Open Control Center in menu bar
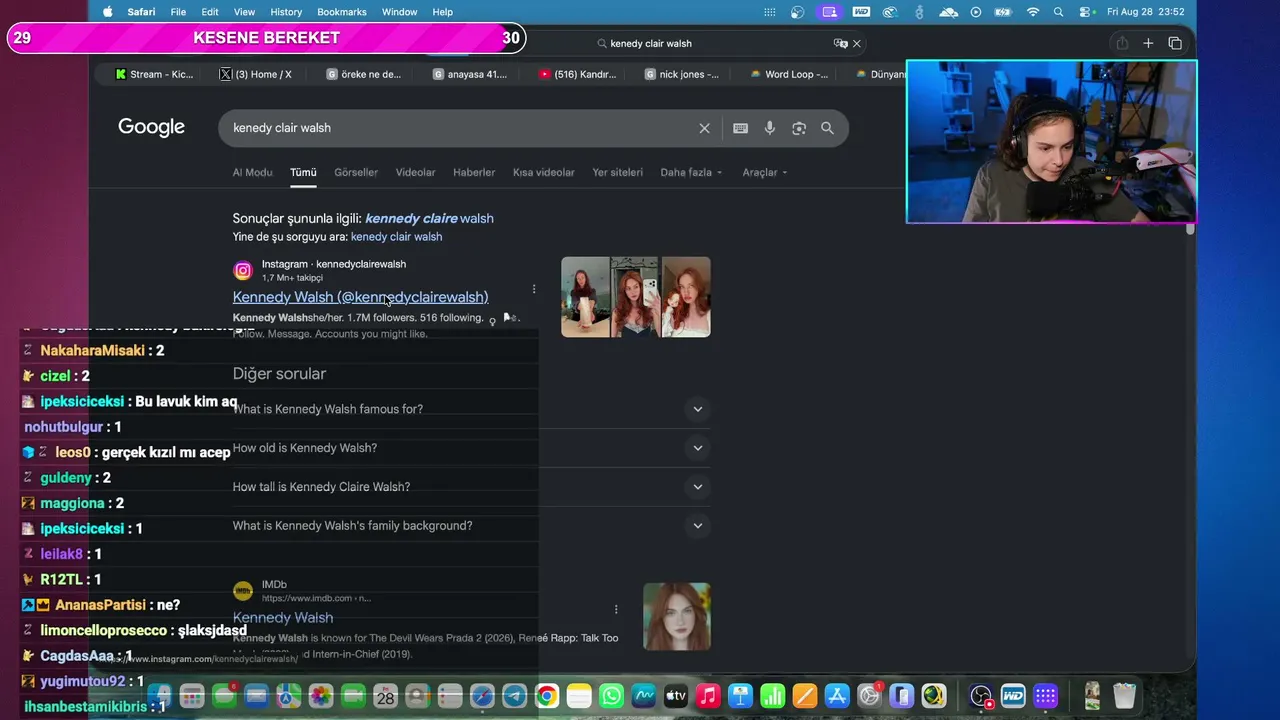1280x720 pixels. click(1085, 12)
